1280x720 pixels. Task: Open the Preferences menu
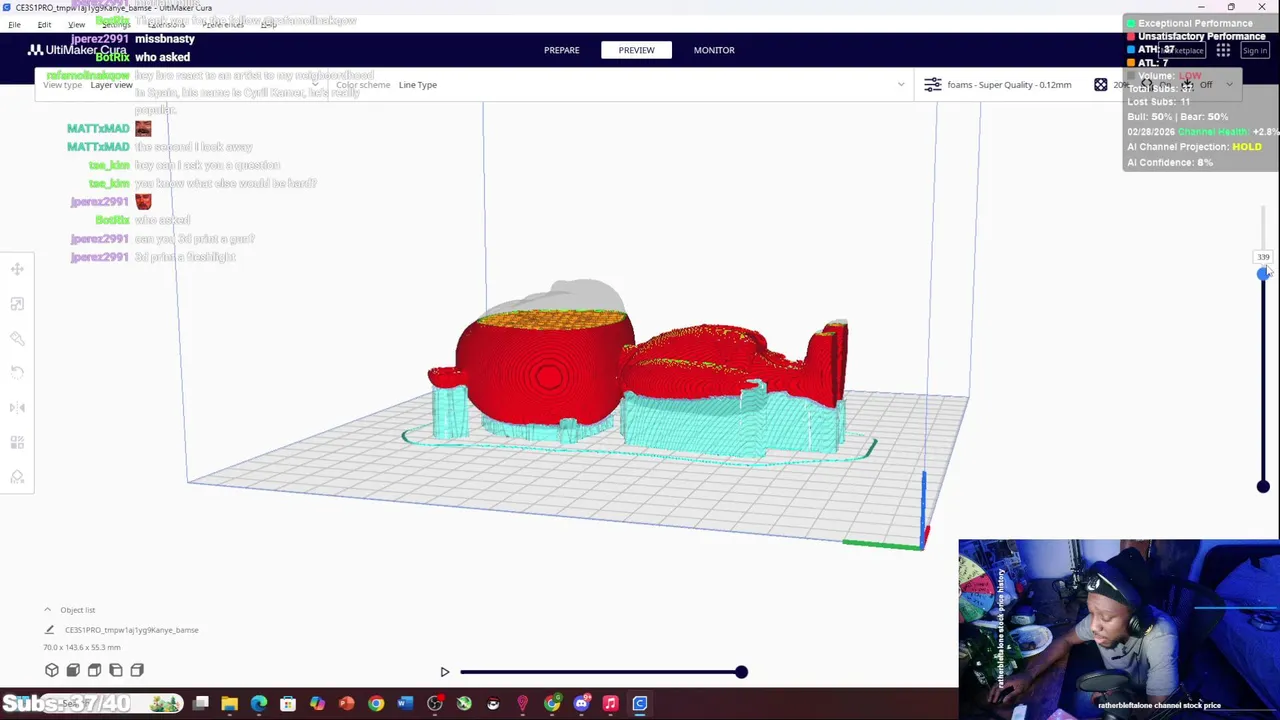point(224,24)
